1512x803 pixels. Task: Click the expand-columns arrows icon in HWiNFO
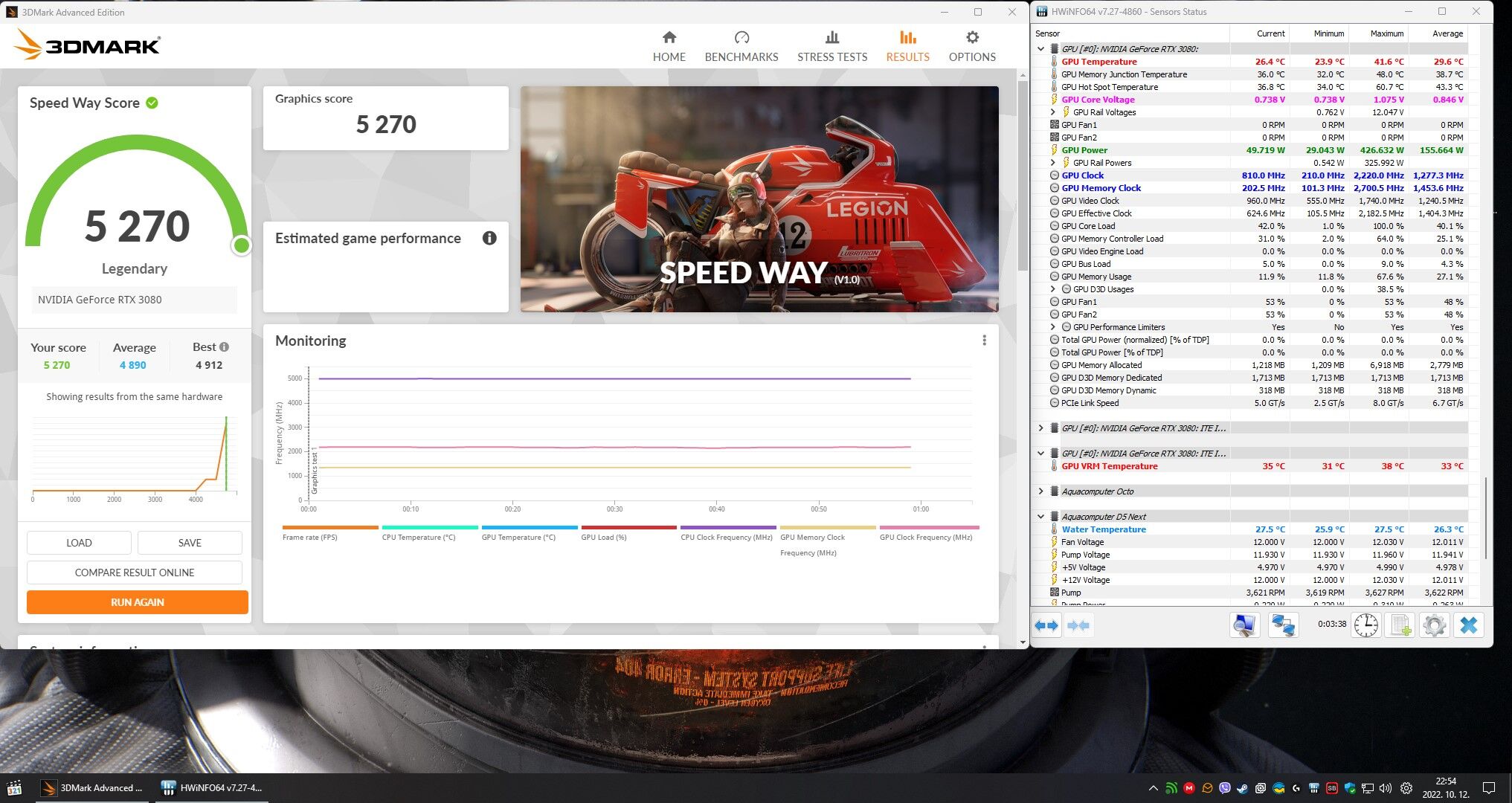[1046, 625]
